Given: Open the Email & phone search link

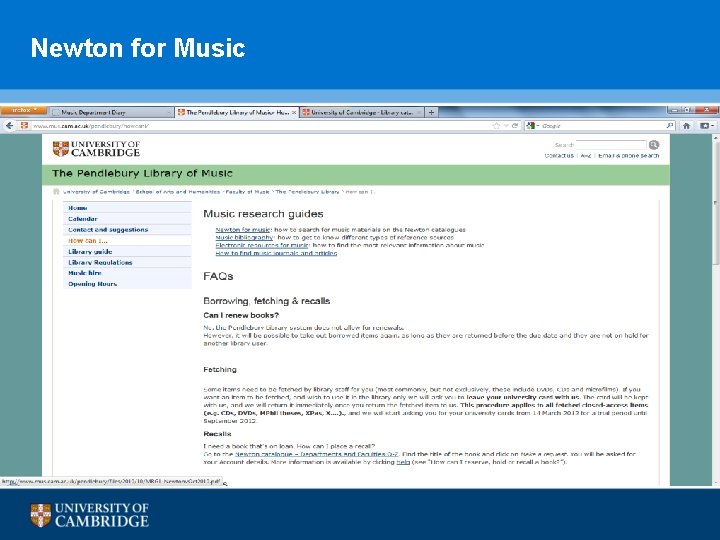Looking at the screenshot, I should pos(628,156).
